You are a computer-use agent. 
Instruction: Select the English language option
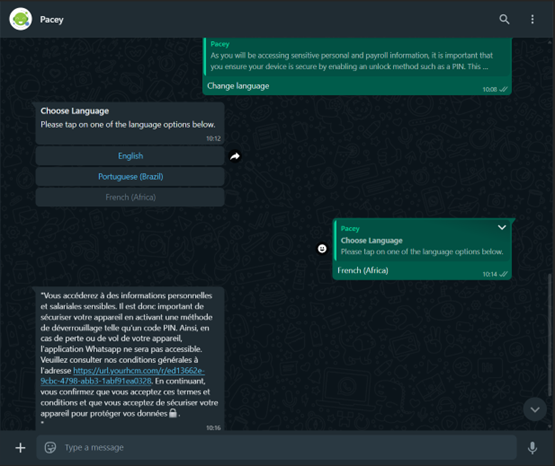[130, 156]
